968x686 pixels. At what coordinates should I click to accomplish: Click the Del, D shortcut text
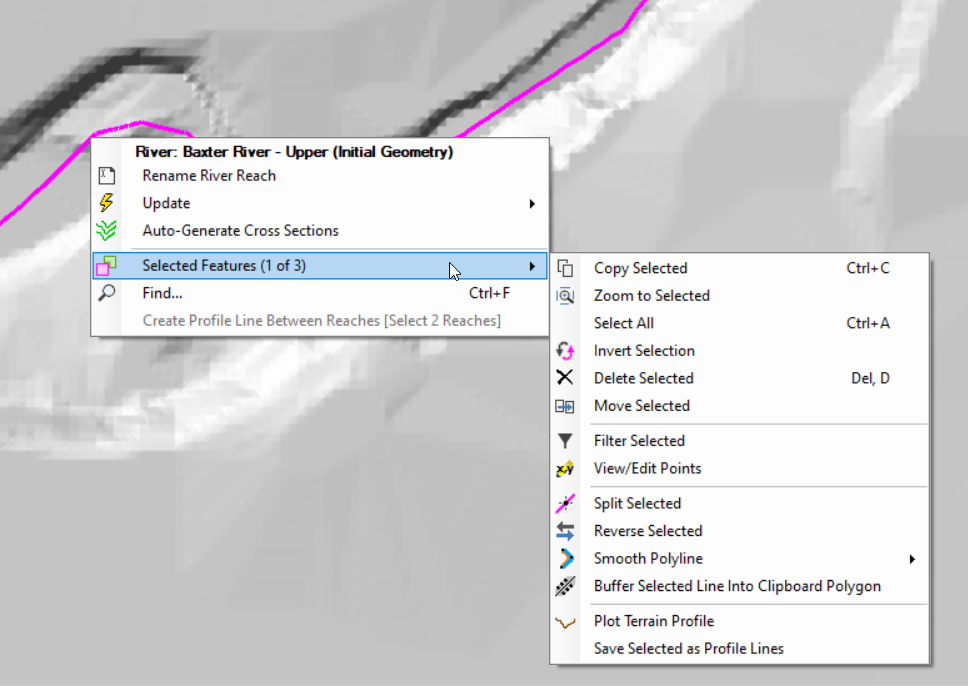tap(870, 378)
